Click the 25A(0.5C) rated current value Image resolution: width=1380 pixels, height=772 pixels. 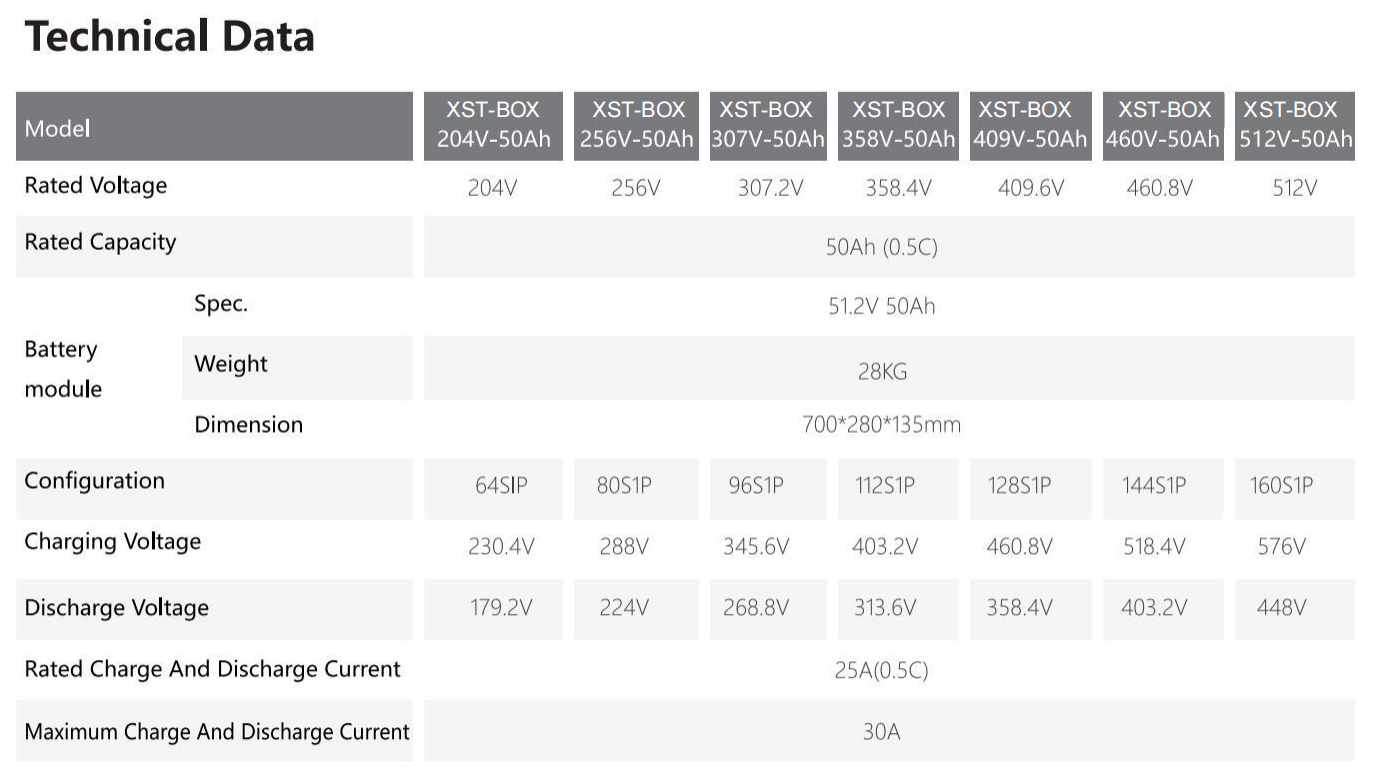pos(881,670)
